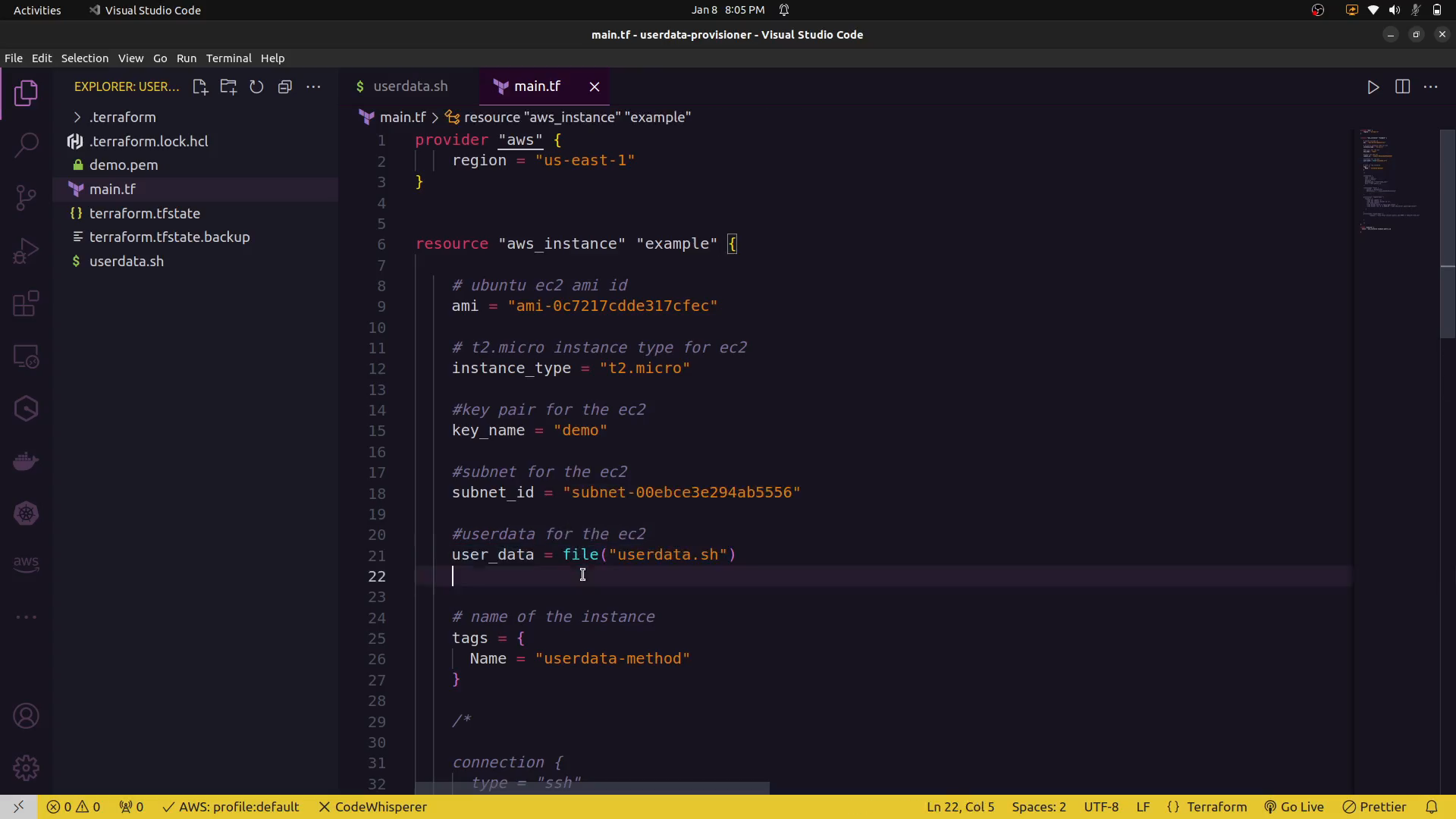Viewport: 1456px width, 819px height.
Task: Click New File icon in Explorer
Action: coord(200,87)
